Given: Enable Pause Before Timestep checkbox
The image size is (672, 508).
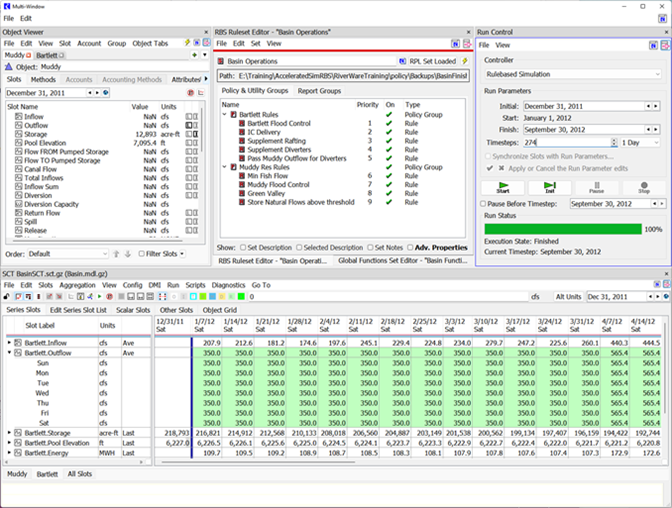Looking at the screenshot, I should tap(482, 203).
